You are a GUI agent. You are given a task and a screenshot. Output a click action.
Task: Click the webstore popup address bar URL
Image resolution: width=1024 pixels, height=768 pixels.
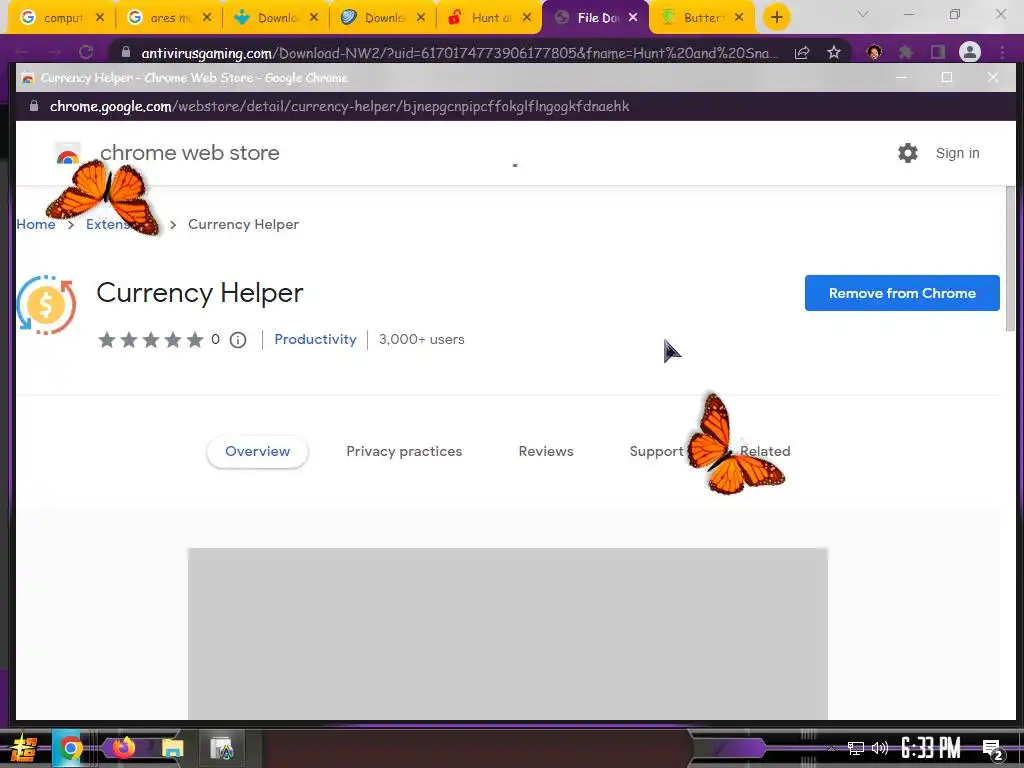coord(340,106)
